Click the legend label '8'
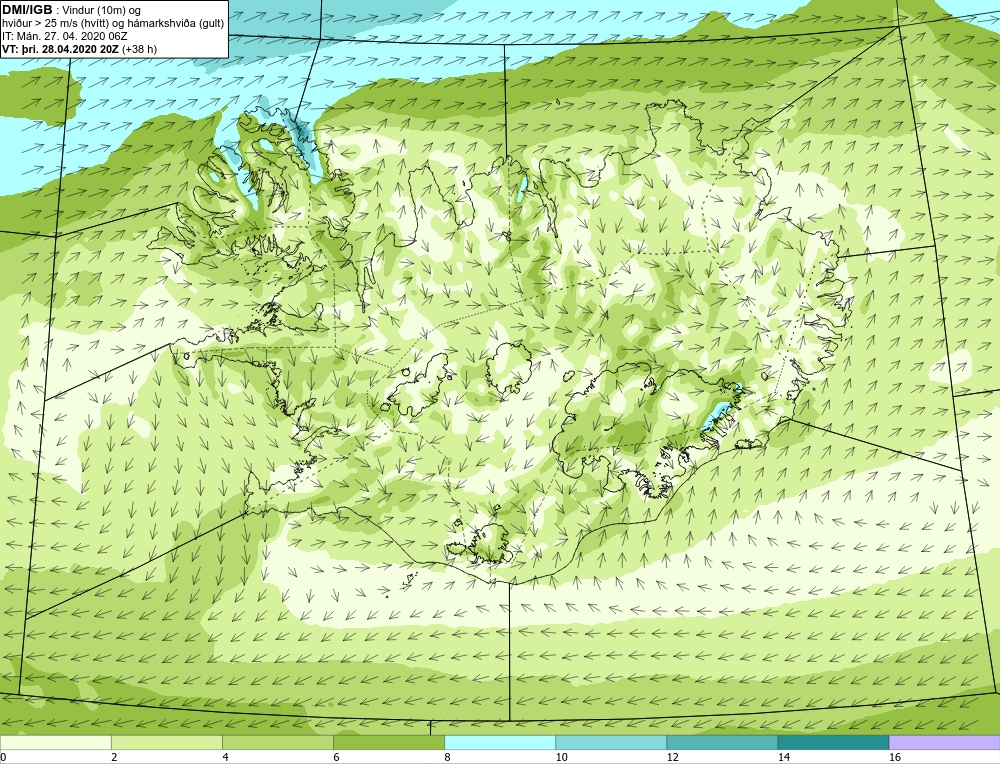 (x=447, y=757)
